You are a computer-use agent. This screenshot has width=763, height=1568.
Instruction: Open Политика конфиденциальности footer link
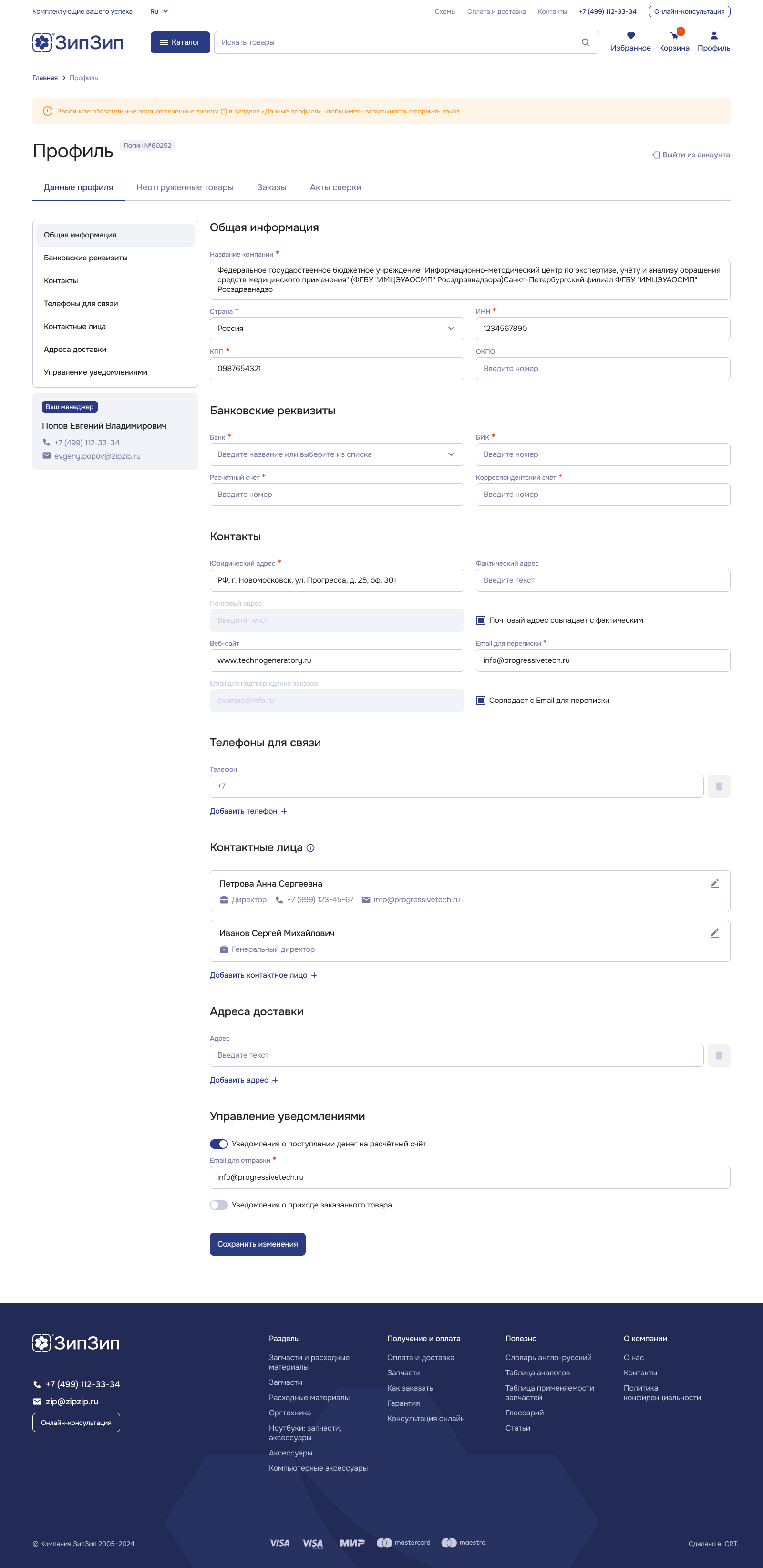pyautogui.click(x=662, y=1393)
